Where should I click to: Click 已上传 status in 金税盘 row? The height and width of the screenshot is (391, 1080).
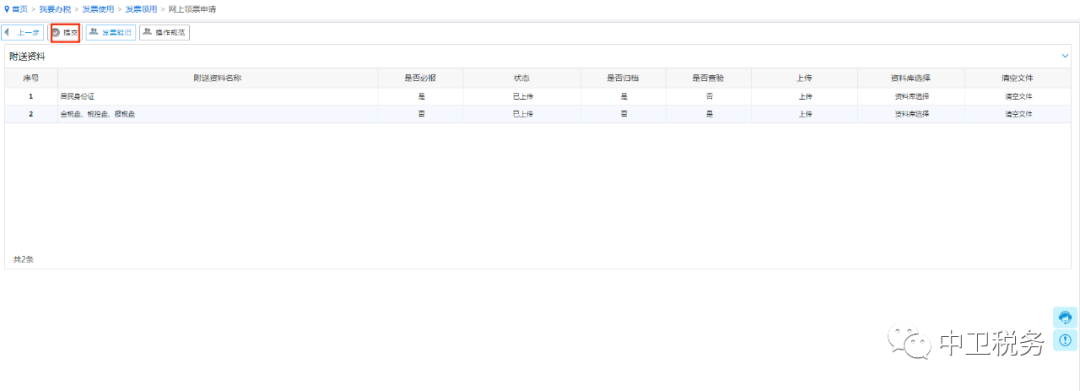tap(522, 114)
